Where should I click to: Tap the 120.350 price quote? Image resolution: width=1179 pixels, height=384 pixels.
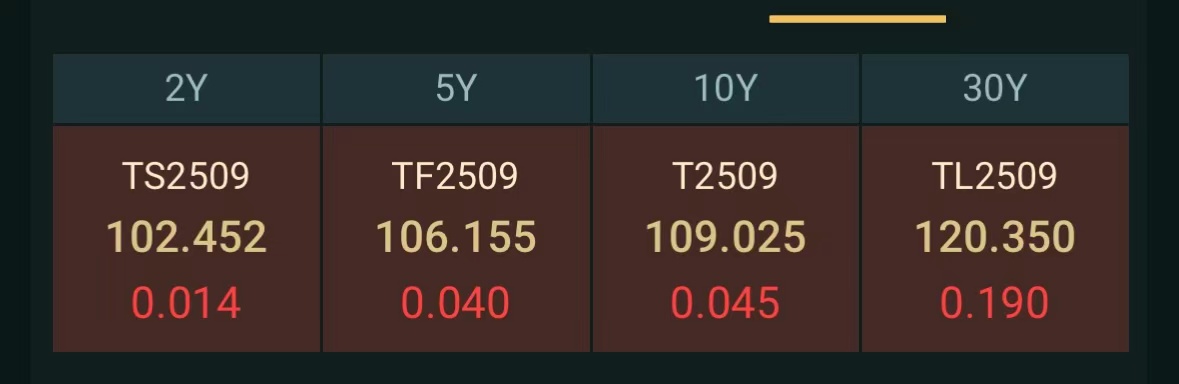995,237
